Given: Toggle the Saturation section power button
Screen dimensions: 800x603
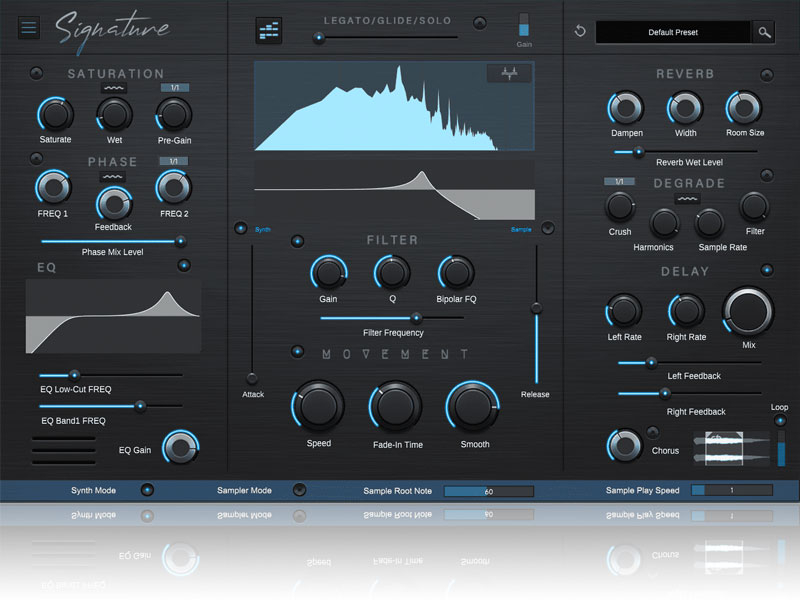Looking at the screenshot, I should click(x=37, y=73).
